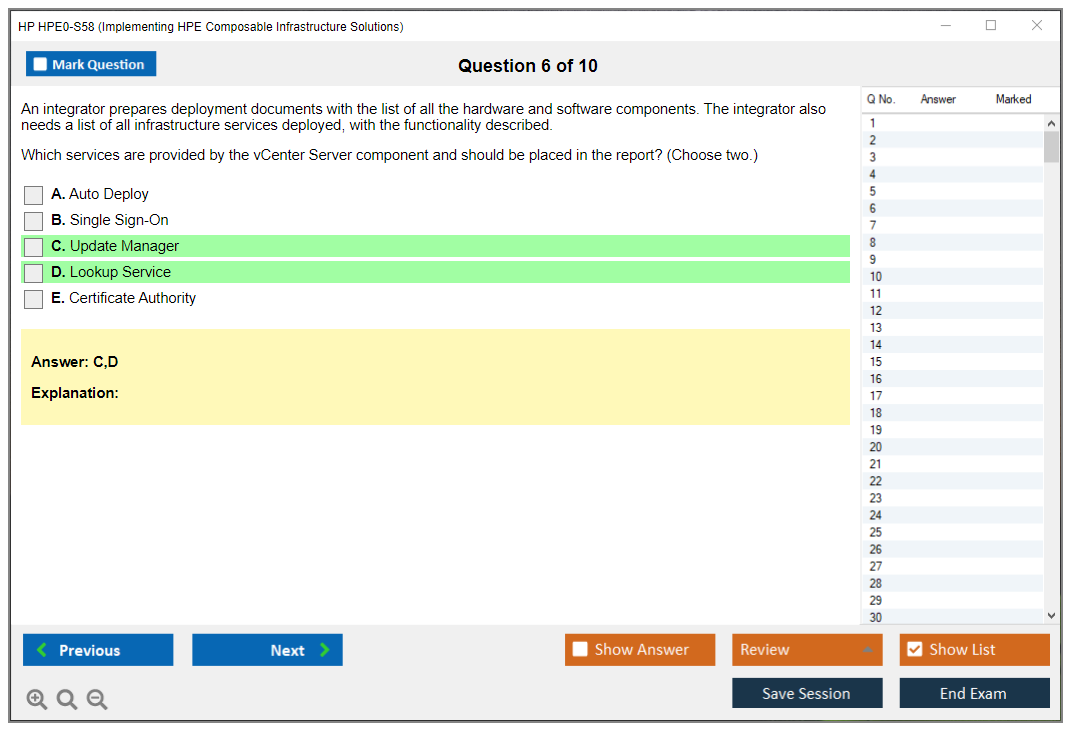This screenshot has height=735, width=1075.
Task: Check answer option A, Auto Deploy
Action: (33, 195)
